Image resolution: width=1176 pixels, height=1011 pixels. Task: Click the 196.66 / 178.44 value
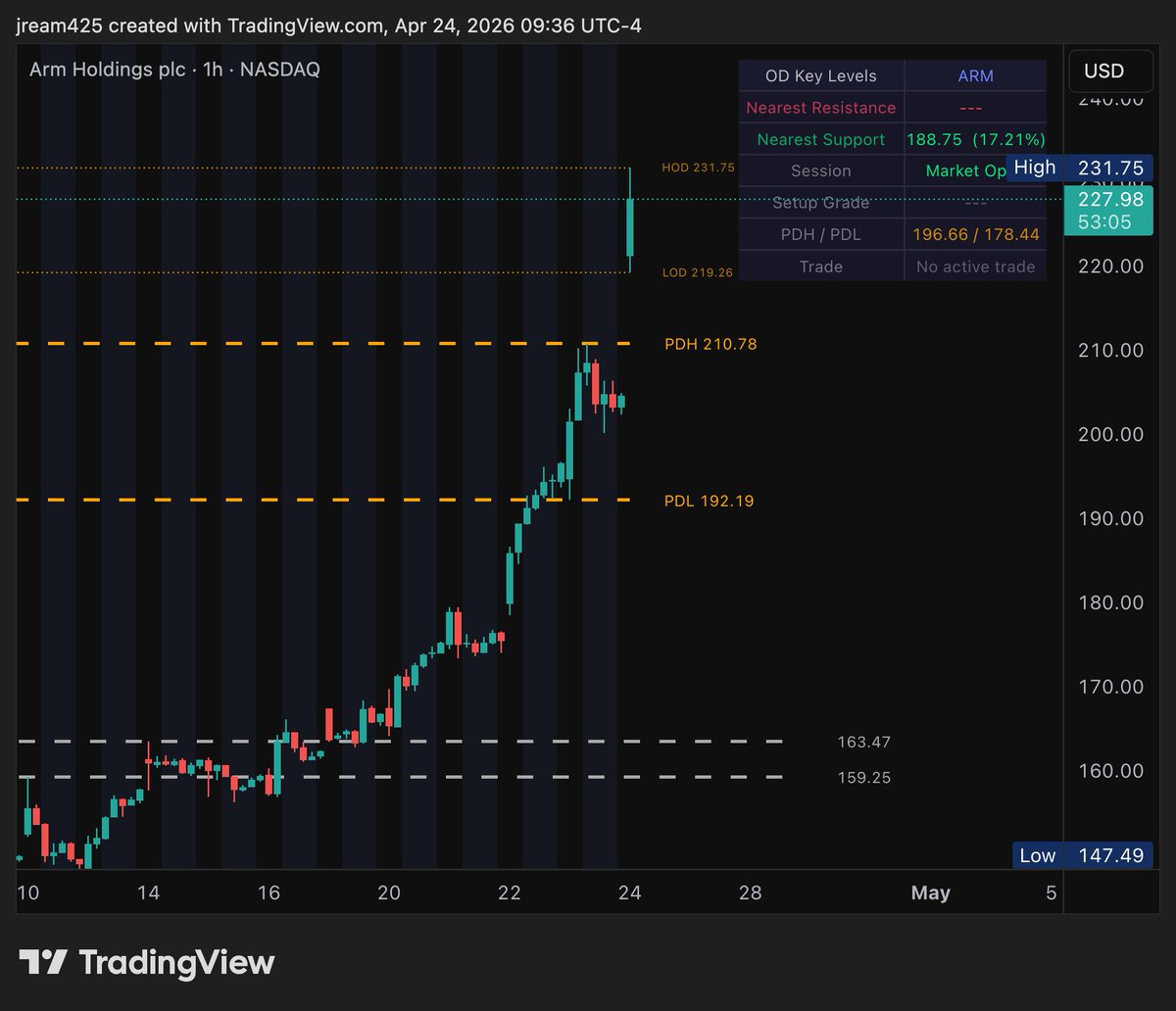point(975,234)
